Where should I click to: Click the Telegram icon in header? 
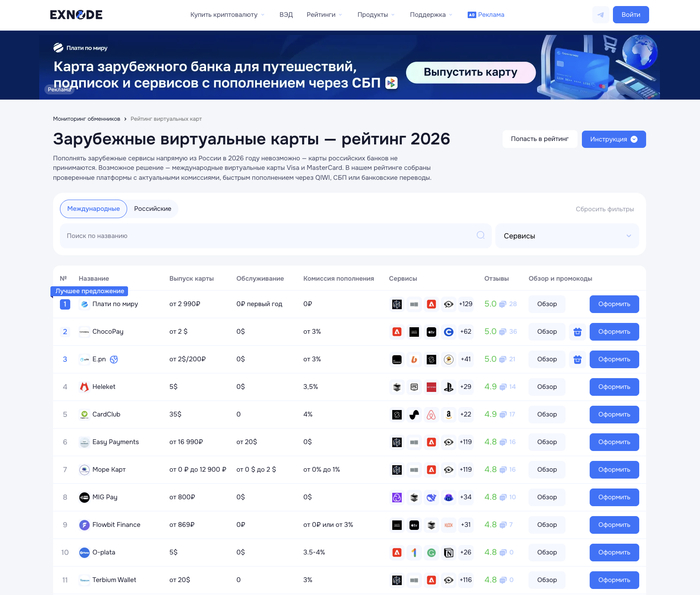click(600, 15)
